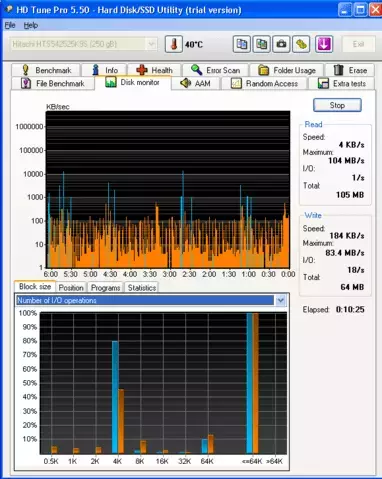
Task: Open the Help menu
Action: pyautogui.click(x=31, y=25)
